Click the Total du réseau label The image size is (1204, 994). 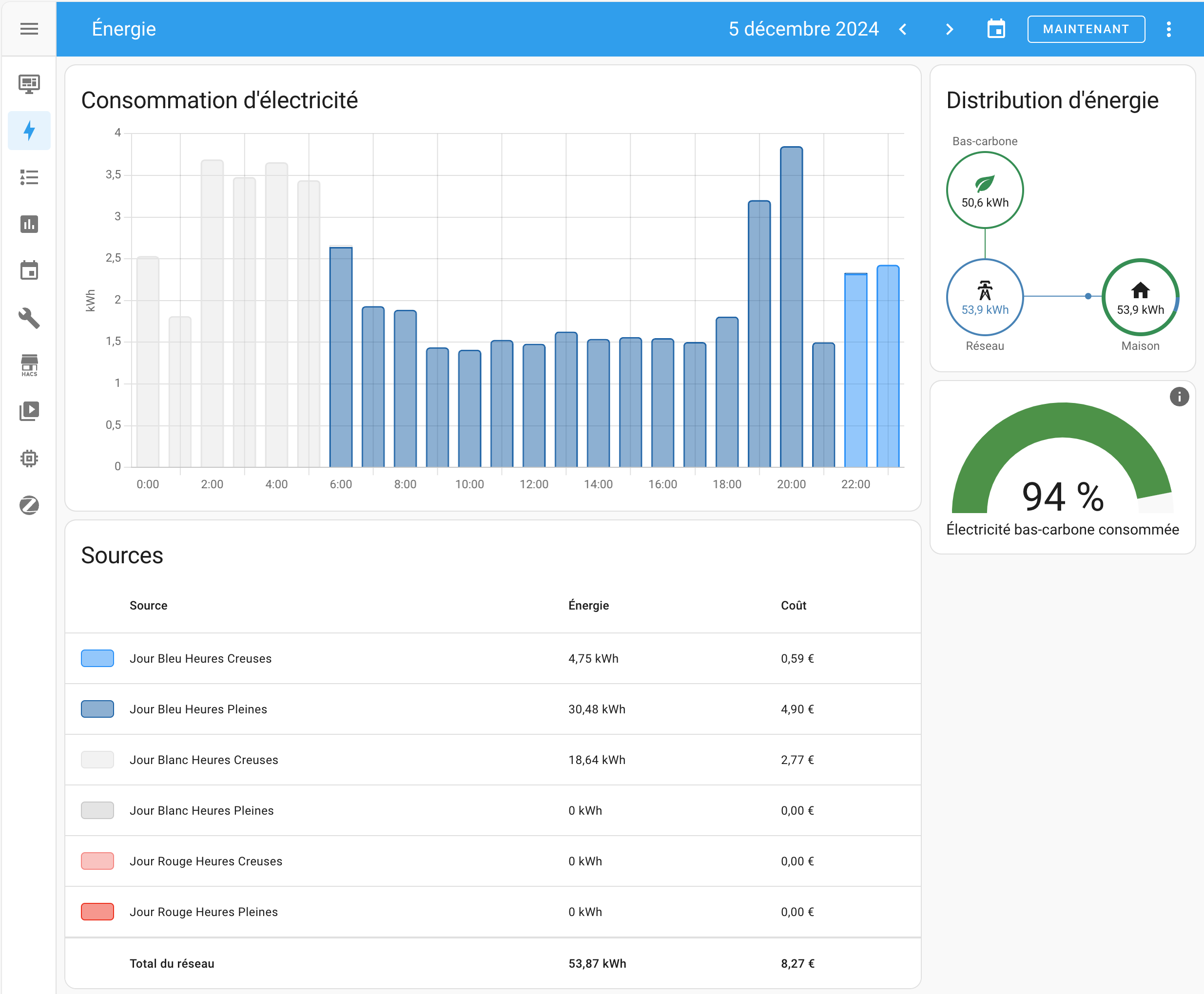[172, 964]
